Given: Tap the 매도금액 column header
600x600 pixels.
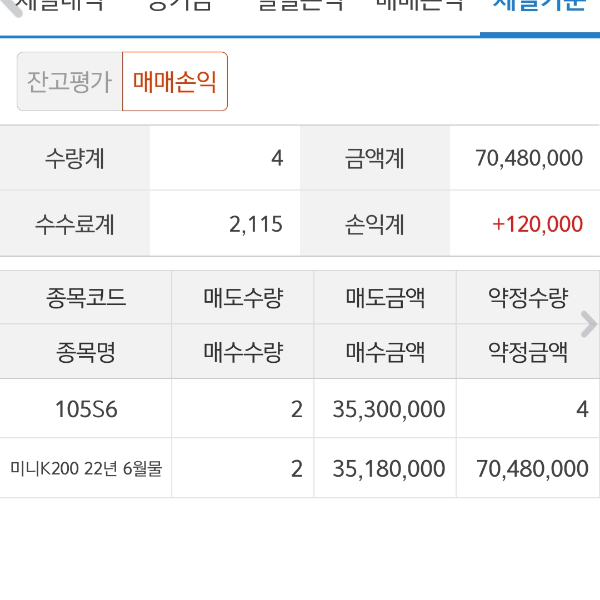Looking at the screenshot, I should (385, 297).
